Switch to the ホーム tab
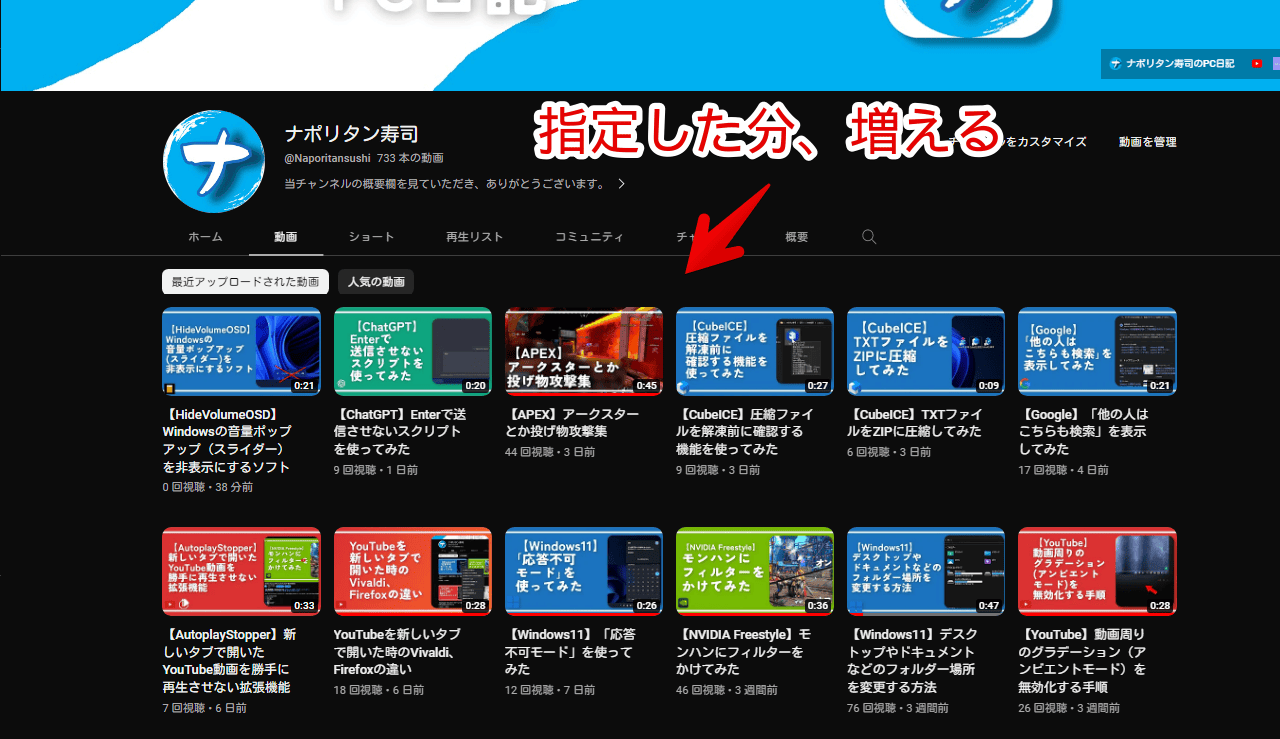The width and height of the screenshot is (1280, 739). click(x=205, y=237)
